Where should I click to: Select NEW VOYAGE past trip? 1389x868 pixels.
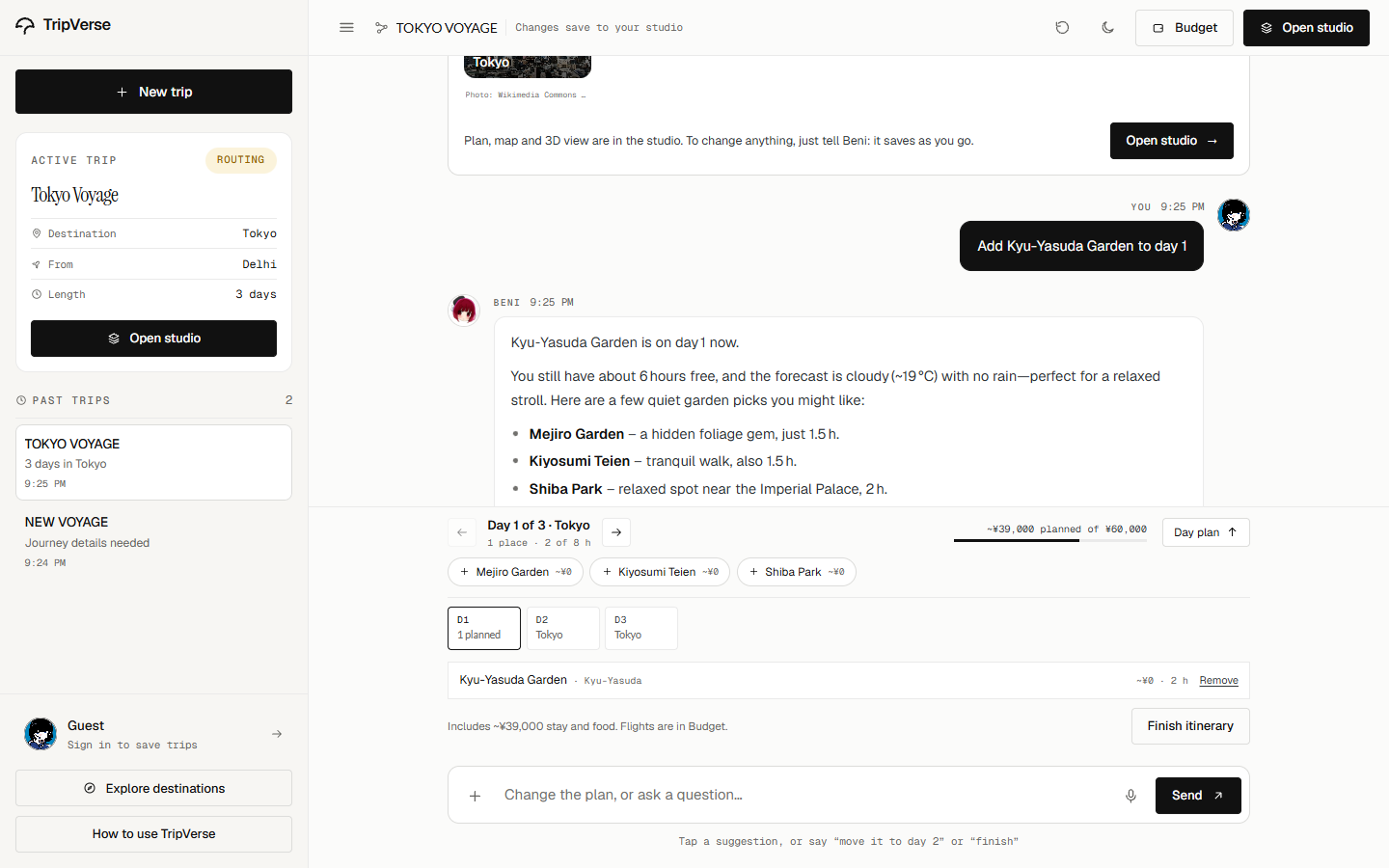pyautogui.click(x=153, y=541)
